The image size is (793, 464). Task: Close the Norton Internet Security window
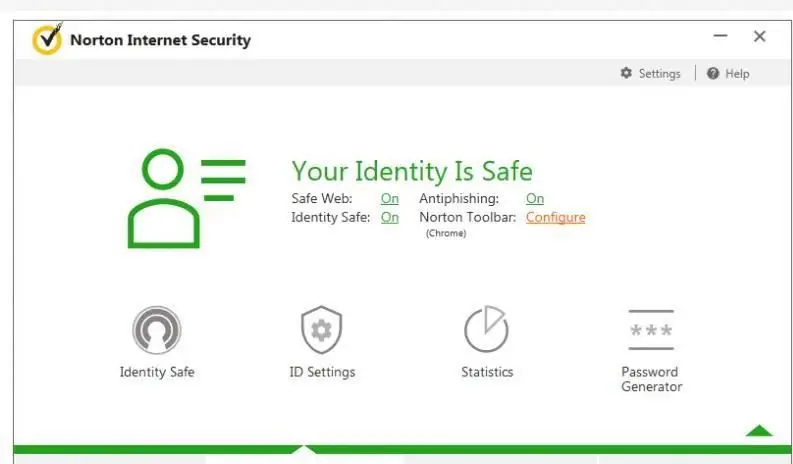coord(760,36)
